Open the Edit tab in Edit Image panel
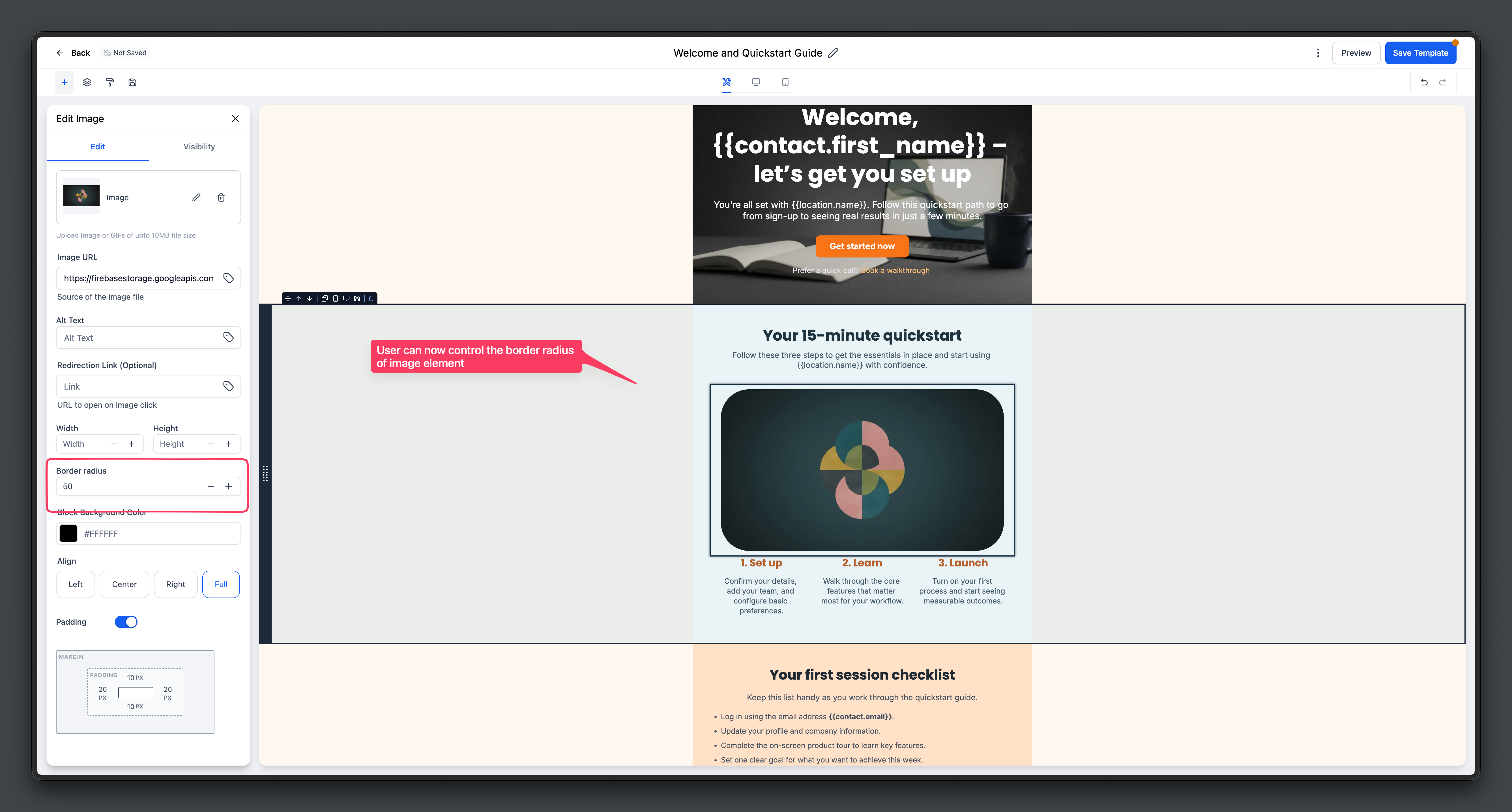Viewport: 1512px width, 812px height. tap(97, 146)
